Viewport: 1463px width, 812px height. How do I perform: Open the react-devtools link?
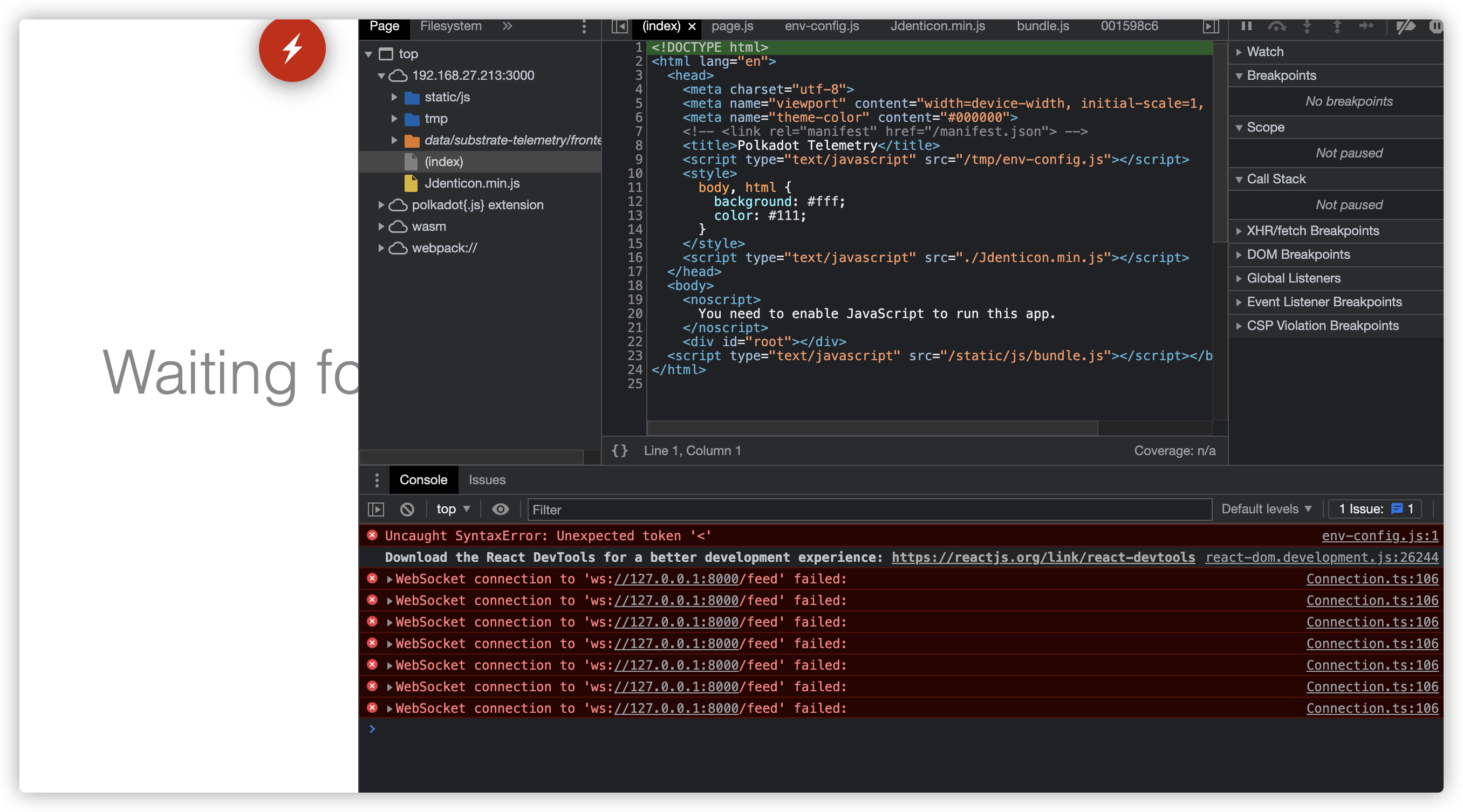(x=1044, y=557)
